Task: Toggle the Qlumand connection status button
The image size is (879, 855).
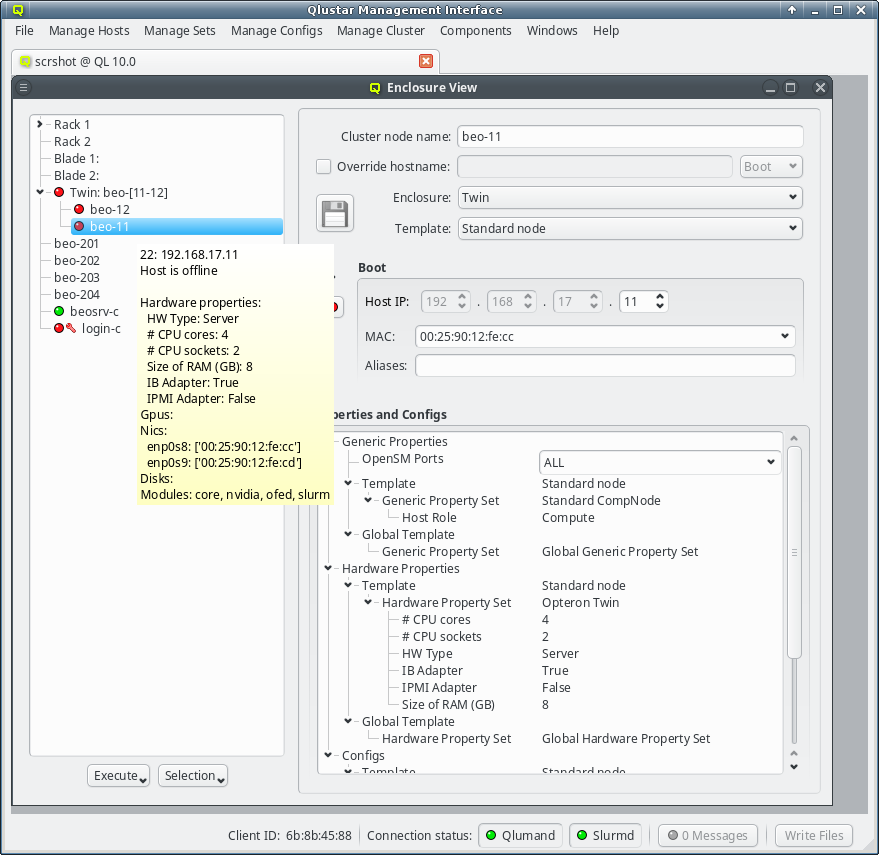Action: [x=519, y=836]
